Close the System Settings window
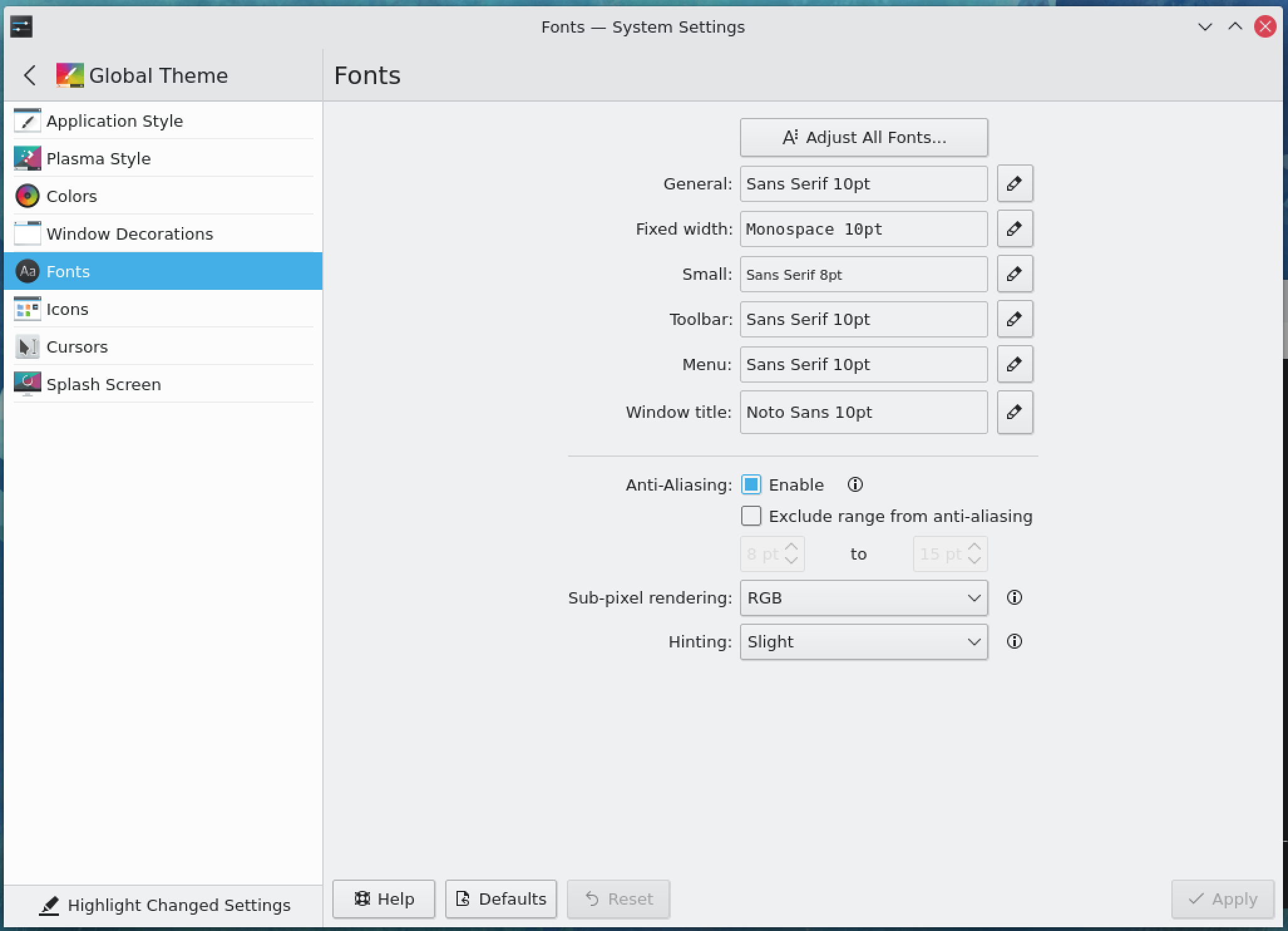Image resolution: width=1288 pixels, height=931 pixels. click(x=1265, y=27)
